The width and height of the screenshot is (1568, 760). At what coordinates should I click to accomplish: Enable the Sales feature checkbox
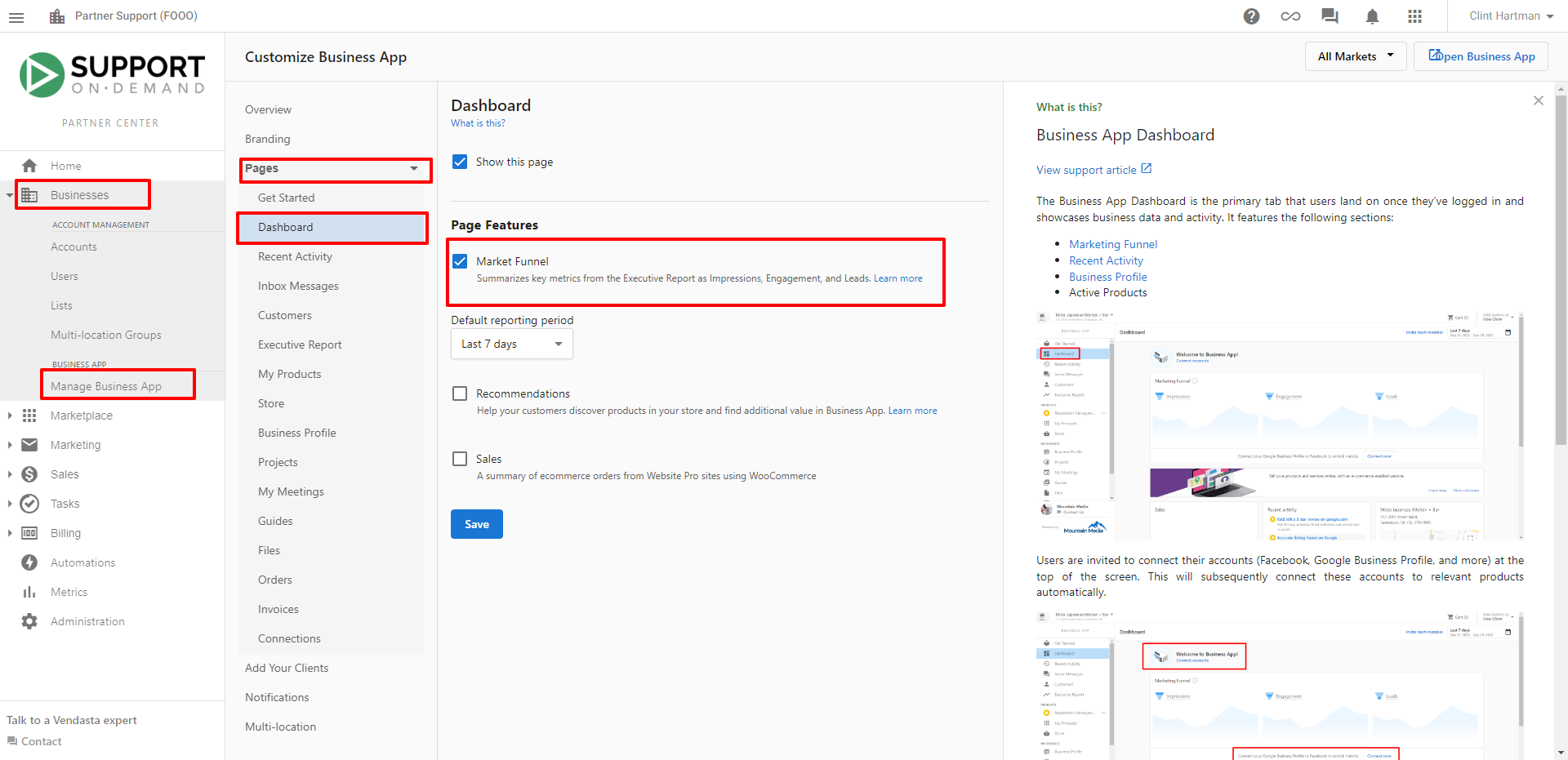[460, 459]
